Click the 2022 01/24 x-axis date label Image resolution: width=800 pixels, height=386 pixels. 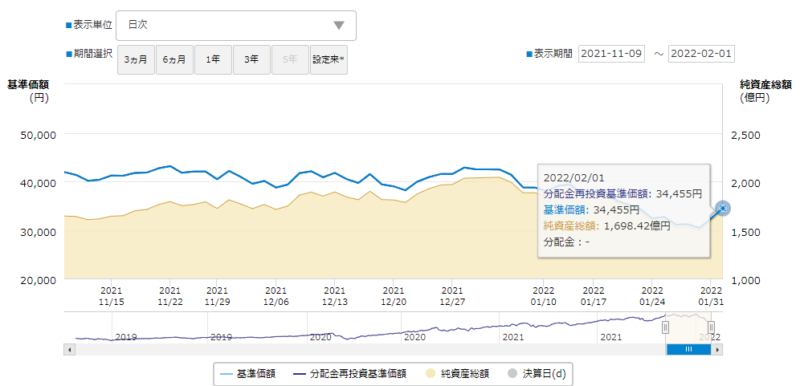(x=652, y=296)
